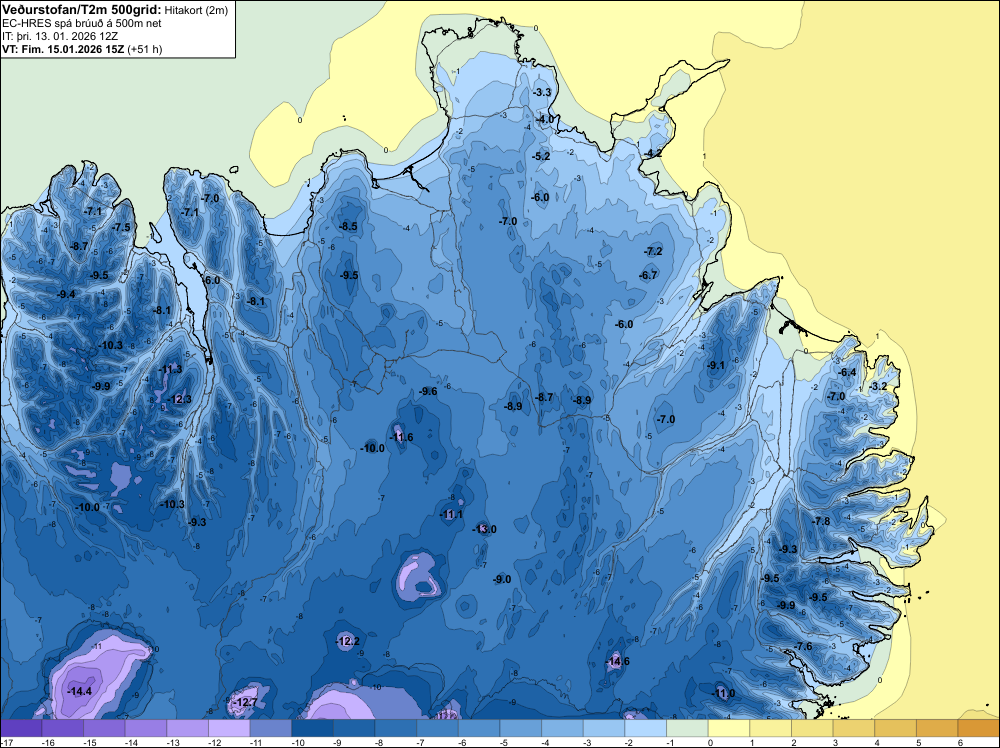Viewport: 1000px width, 748px height.
Task: Click the temperature value -9.4 on the map
Action: tap(66, 294)
